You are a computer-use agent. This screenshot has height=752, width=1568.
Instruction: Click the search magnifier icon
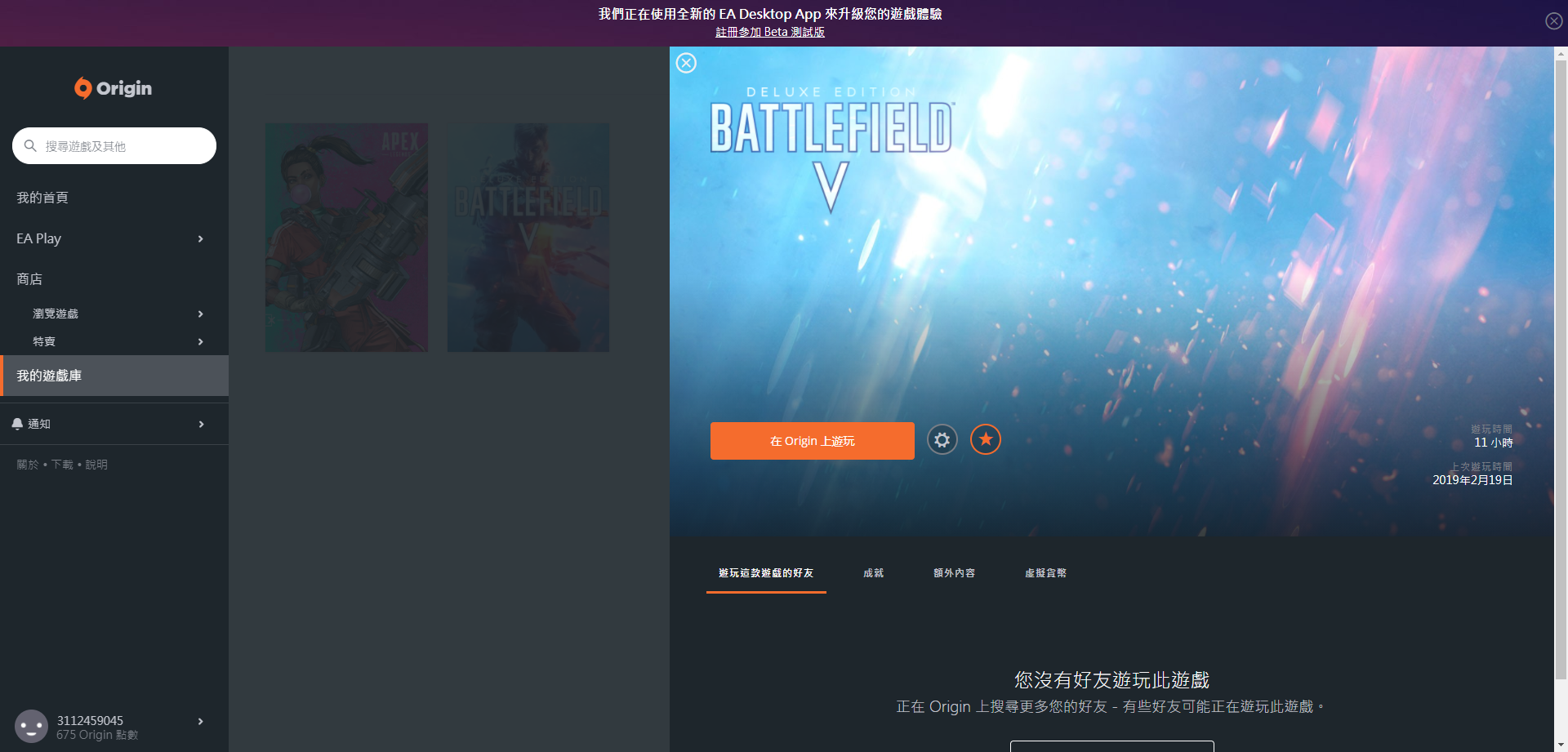point(30,146)
